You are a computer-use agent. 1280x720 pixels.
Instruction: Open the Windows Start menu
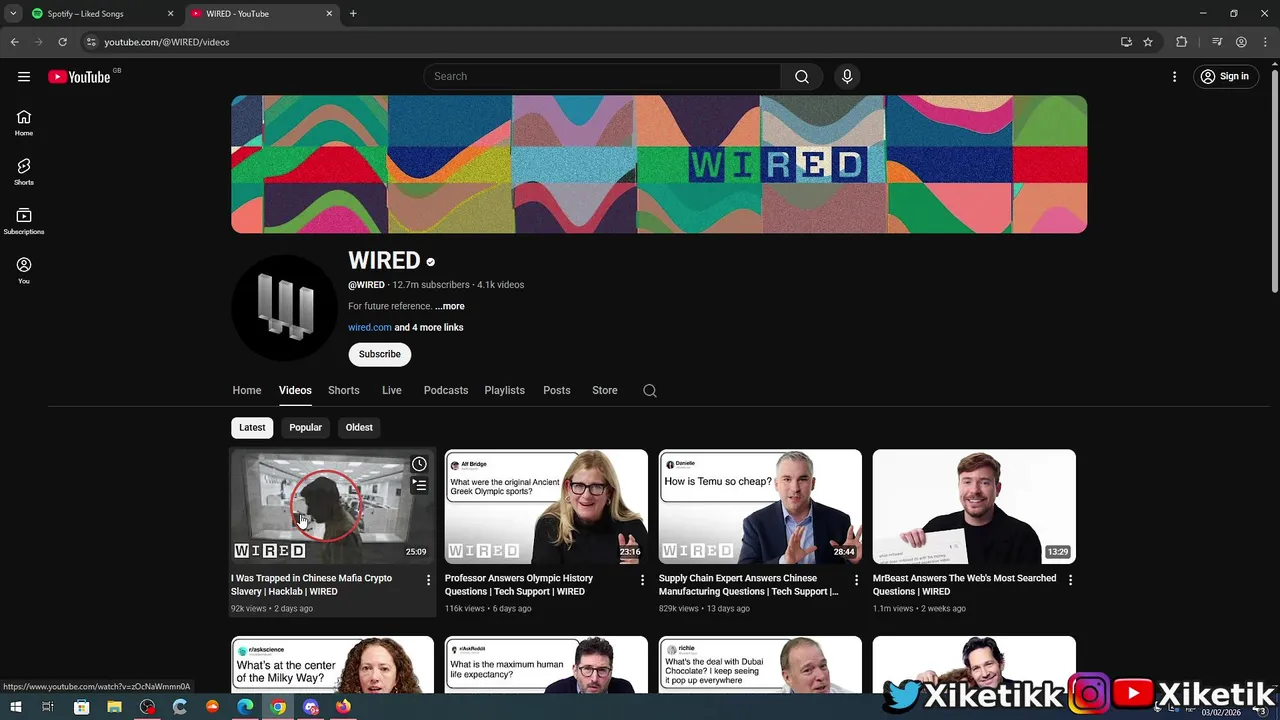(15, 707)
